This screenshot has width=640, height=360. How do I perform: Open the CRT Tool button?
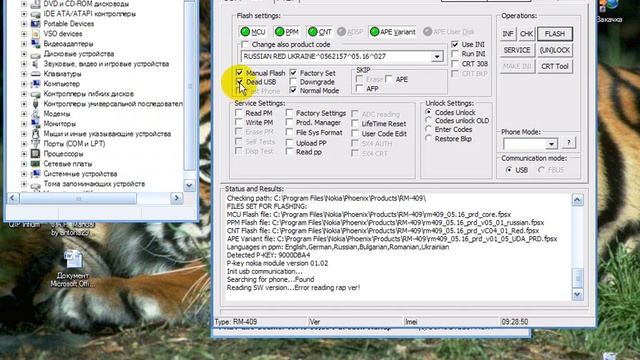click(555, 66)
